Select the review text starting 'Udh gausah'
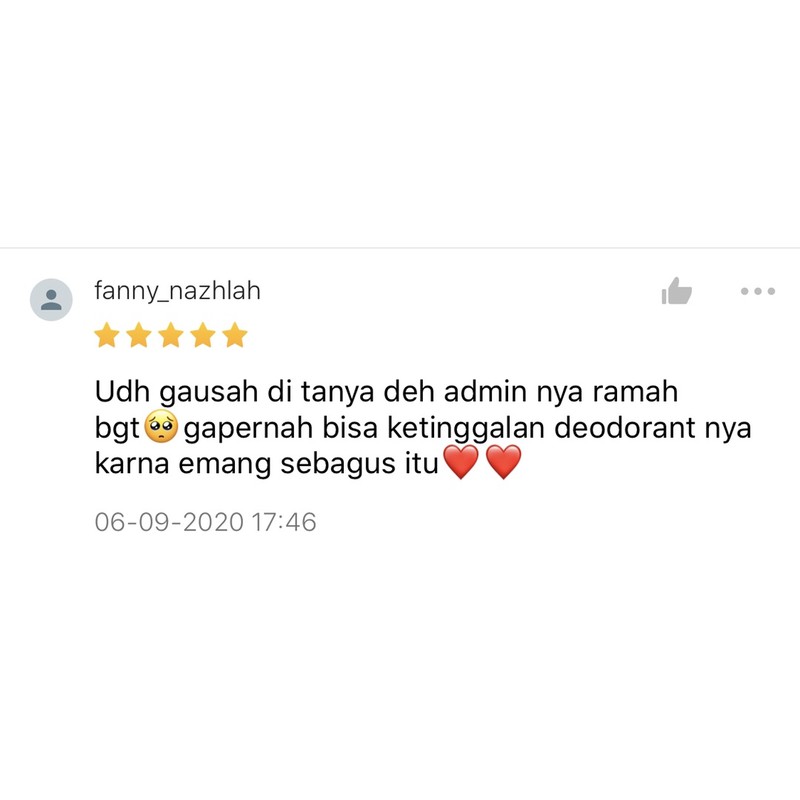 (x=423, y=428)
